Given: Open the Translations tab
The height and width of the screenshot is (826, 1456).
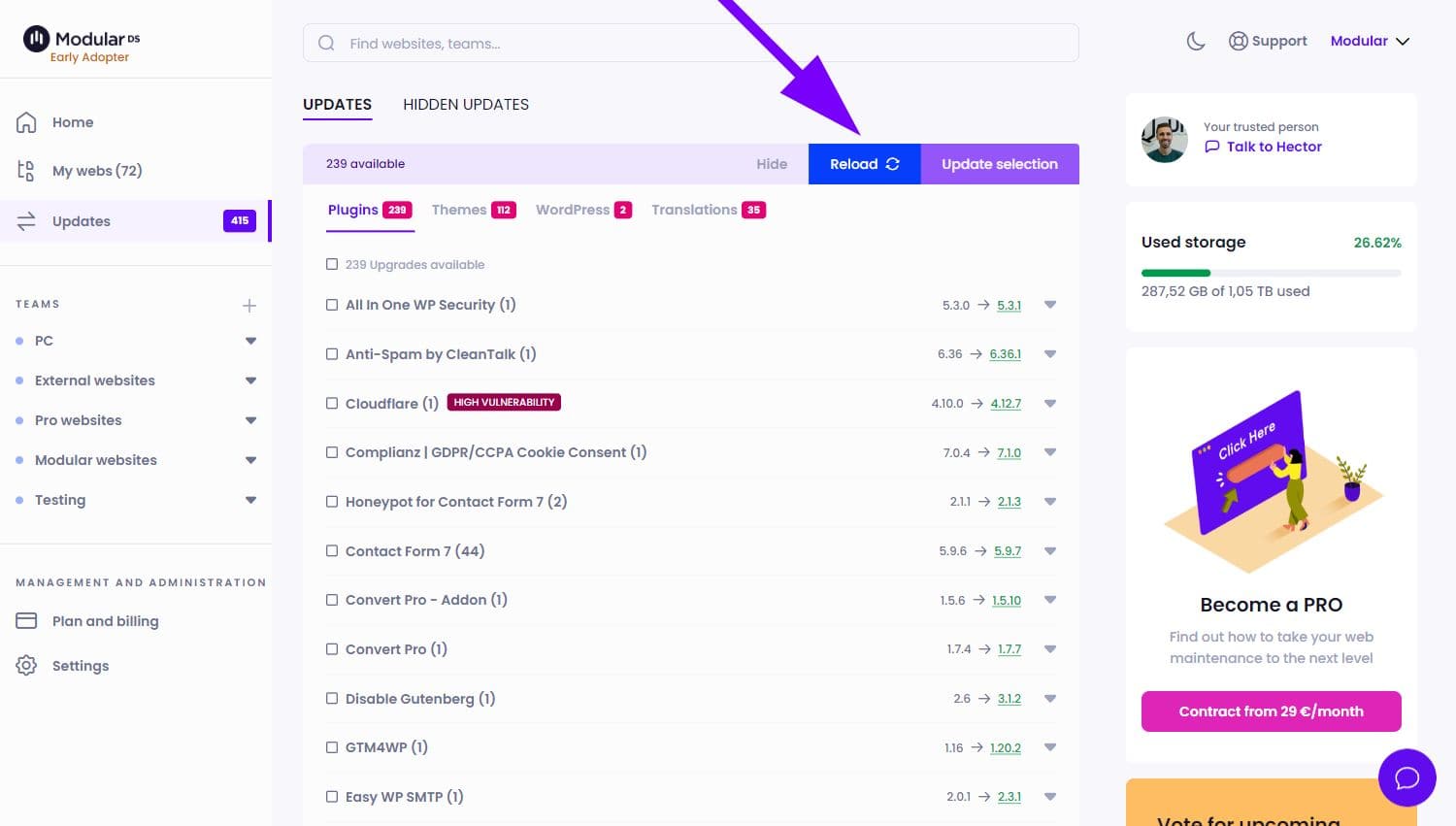Looking at the screenshot, I should click(x=709, y=210).
